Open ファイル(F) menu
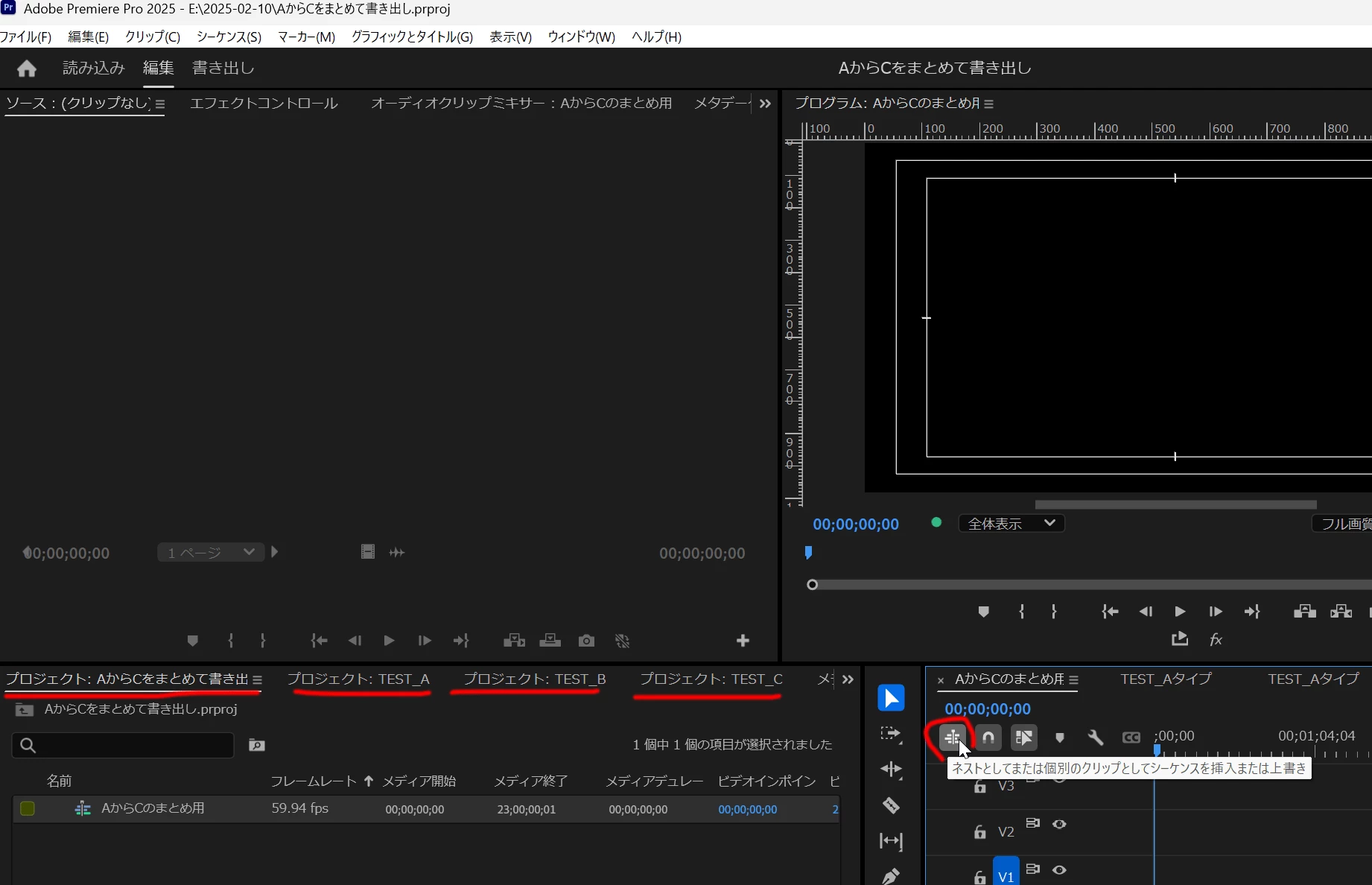Screen dimensions: 1372x885 [26, 37]
